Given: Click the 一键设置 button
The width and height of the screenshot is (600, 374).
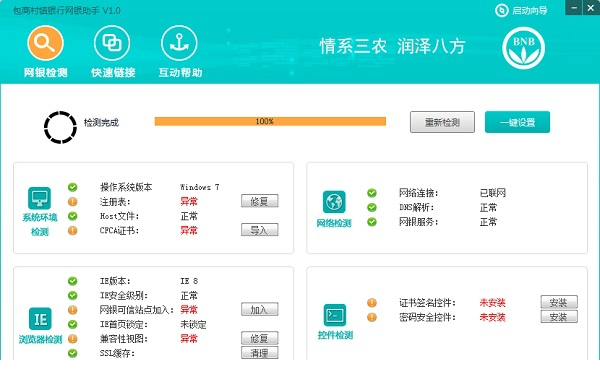Looking at the screenshot, I should tap(517, 122).
